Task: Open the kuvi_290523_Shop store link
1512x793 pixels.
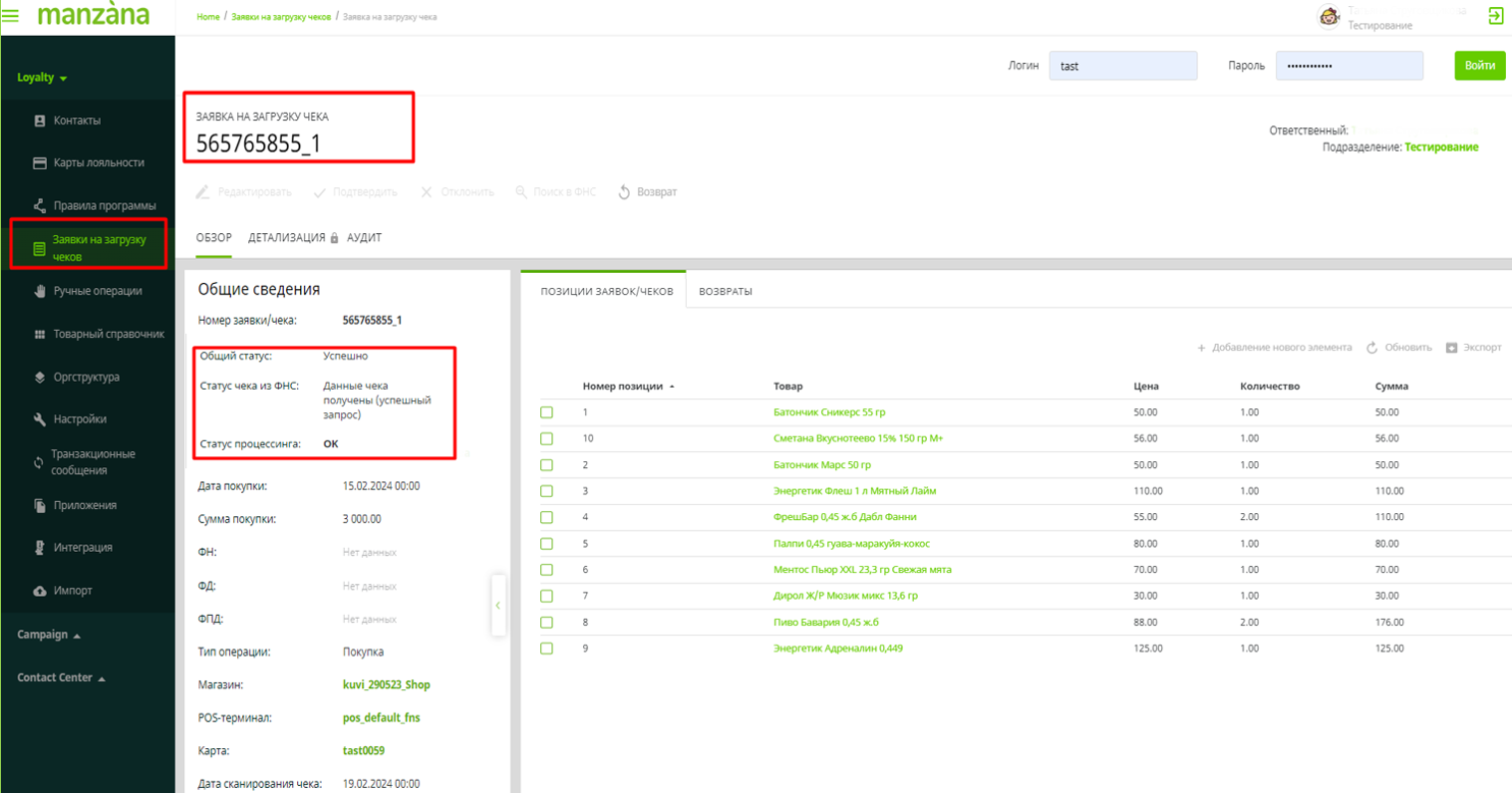Action: pyautogui.click(x=386, y=685)
